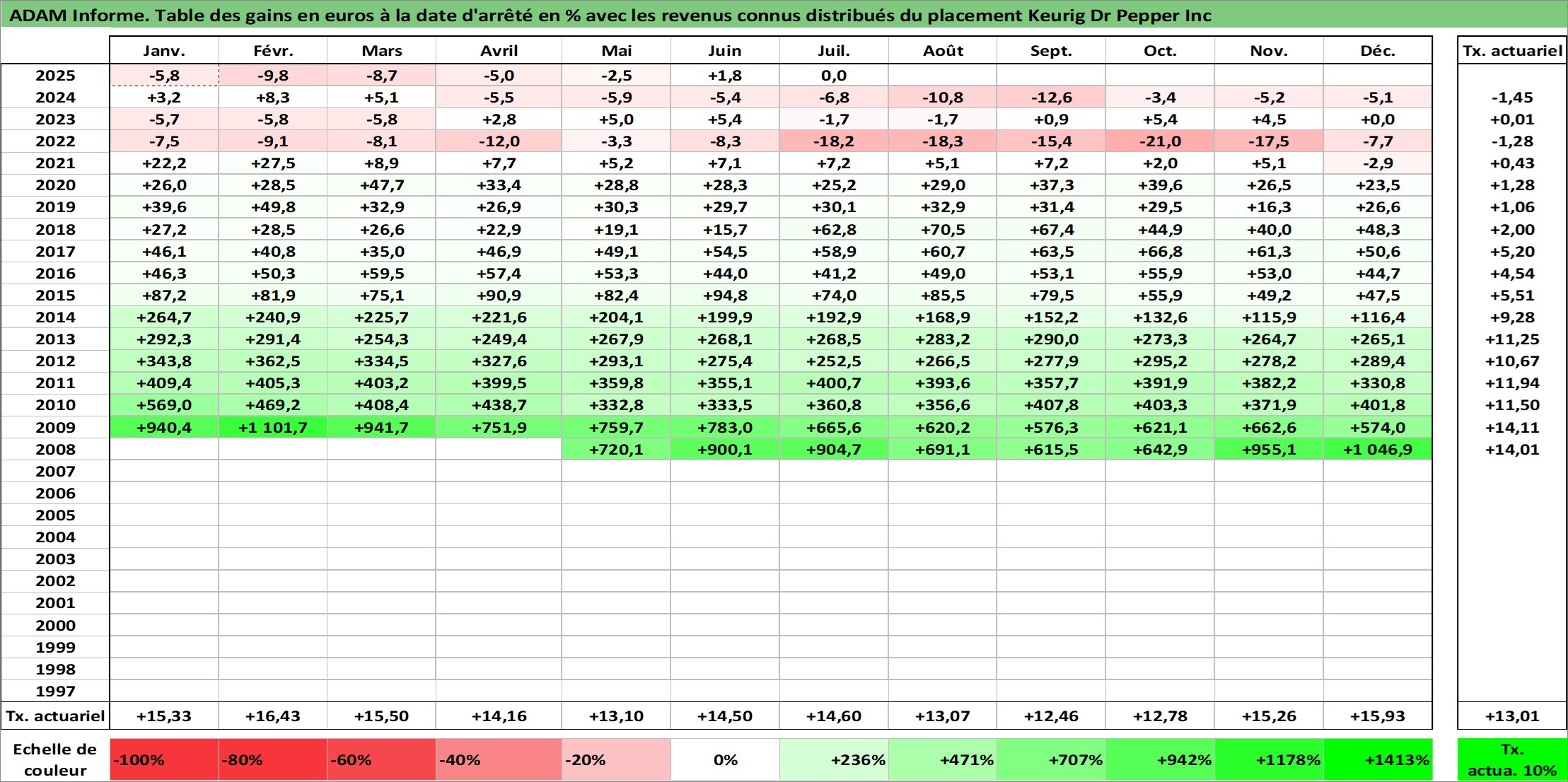The image size is (1568, 782).
Task: Click the +59,5 cell in March 2016
Action: 381,274
